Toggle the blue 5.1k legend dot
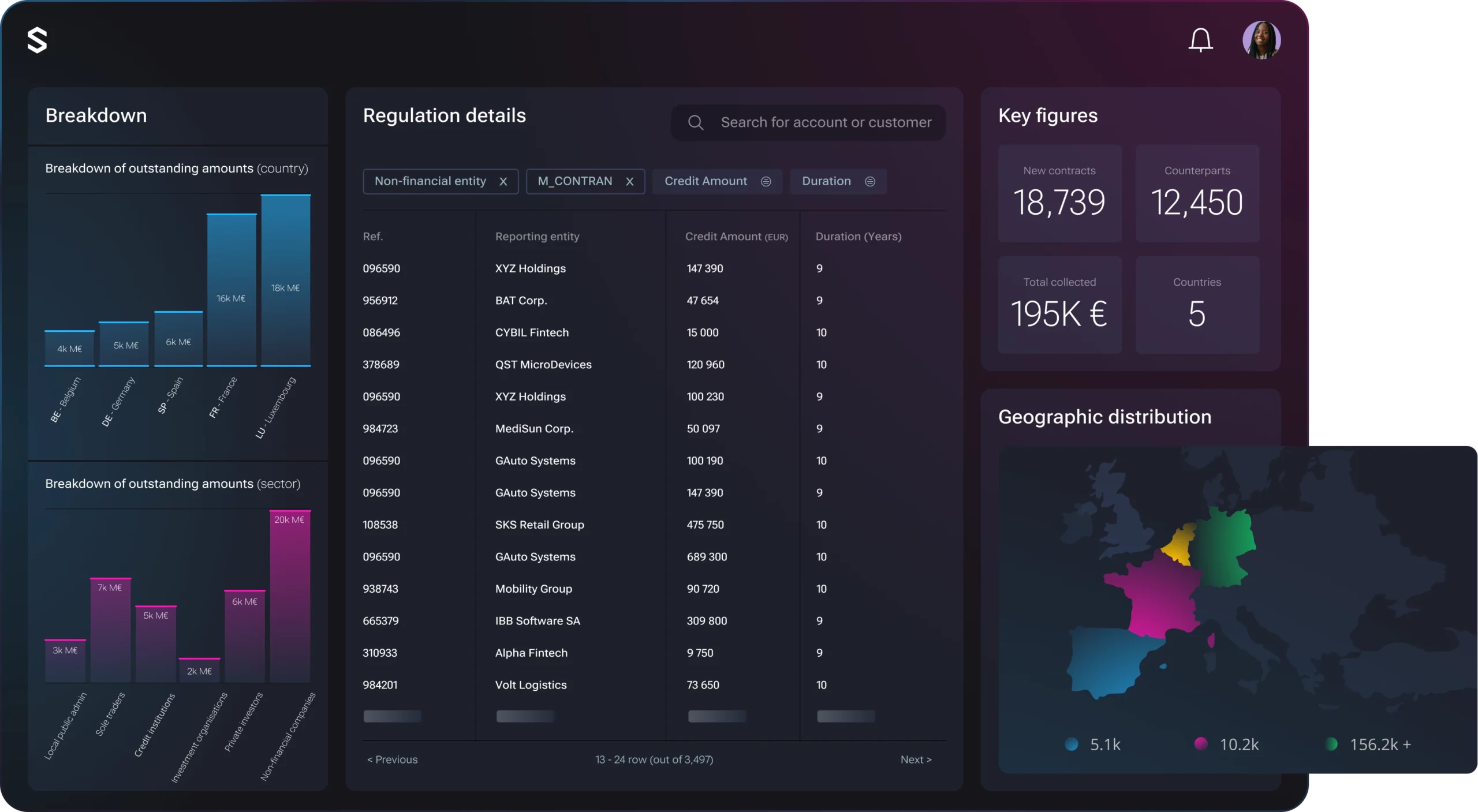This screenshot has width=1478, height=812. pos(1072,744)
